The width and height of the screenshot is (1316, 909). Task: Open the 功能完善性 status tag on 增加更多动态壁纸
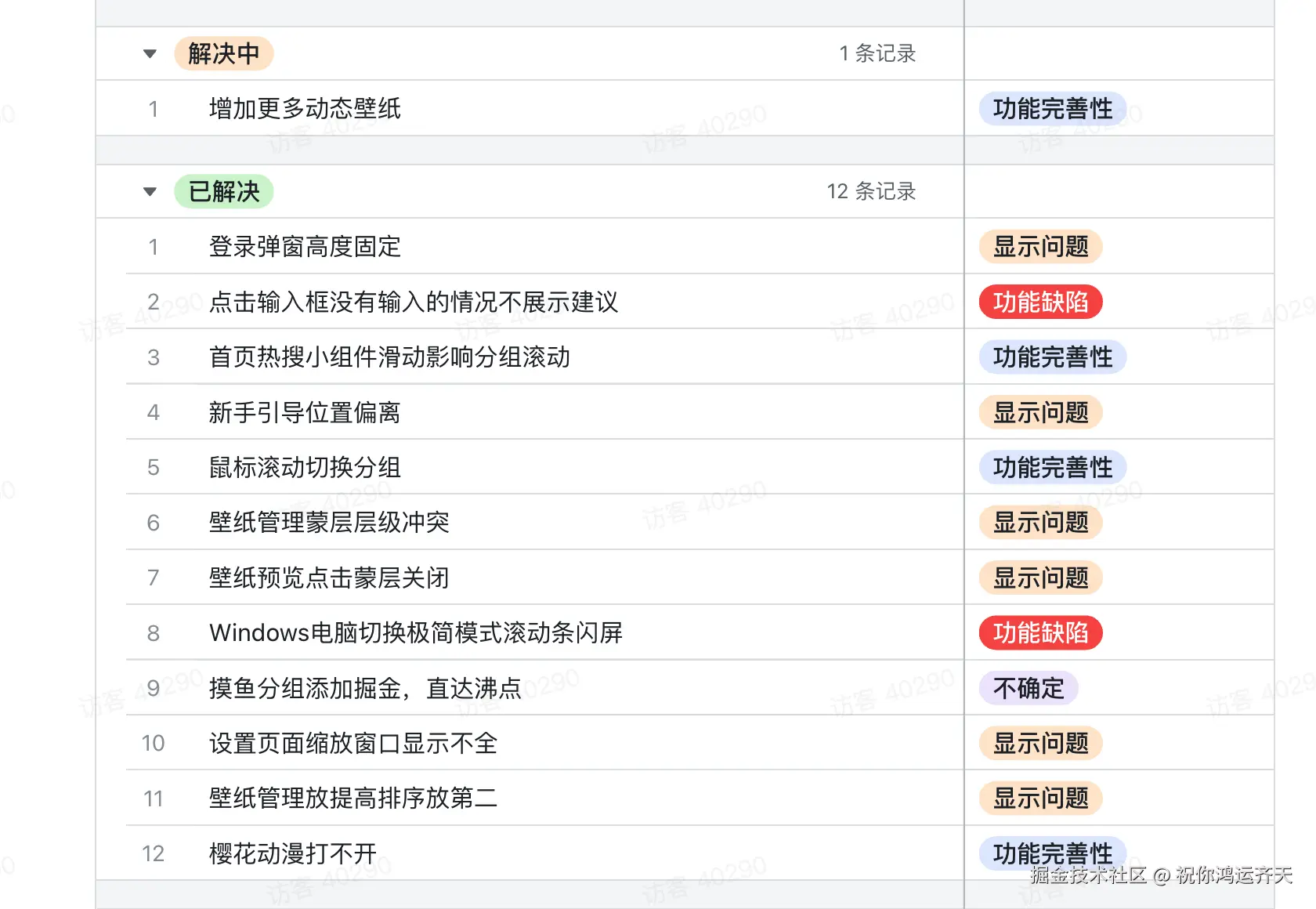1052,109
